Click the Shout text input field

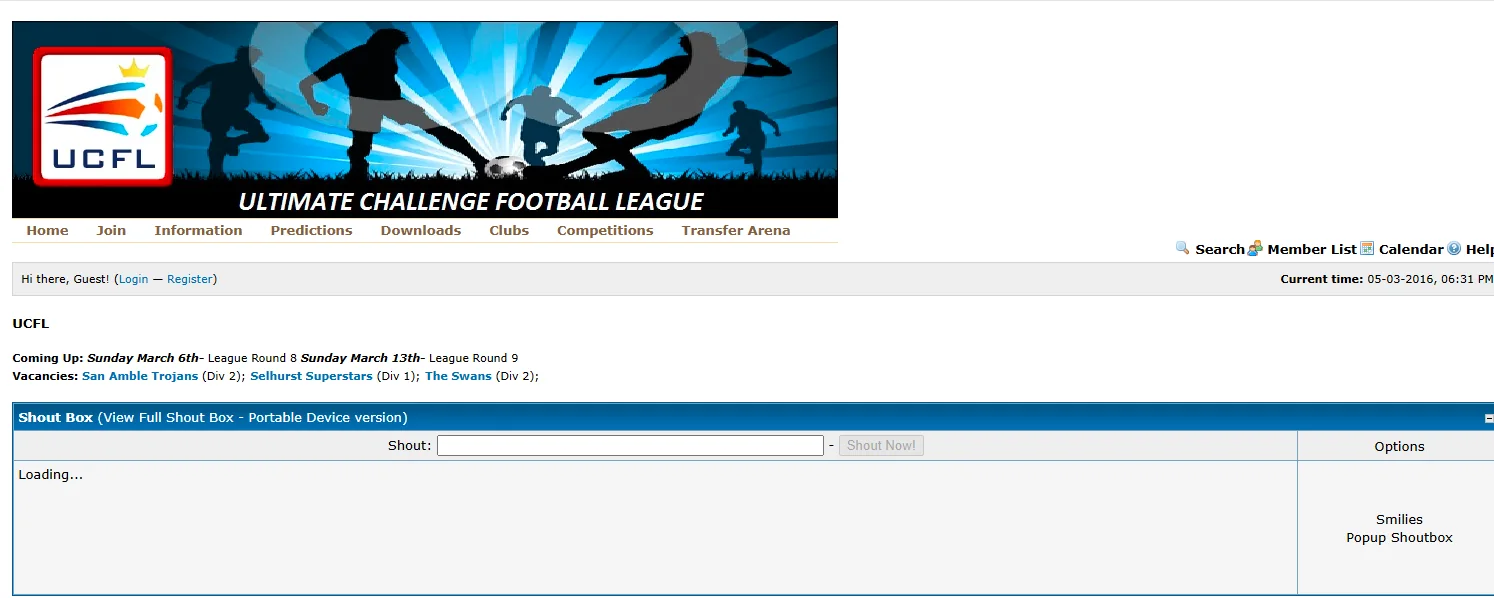[630, 445]
